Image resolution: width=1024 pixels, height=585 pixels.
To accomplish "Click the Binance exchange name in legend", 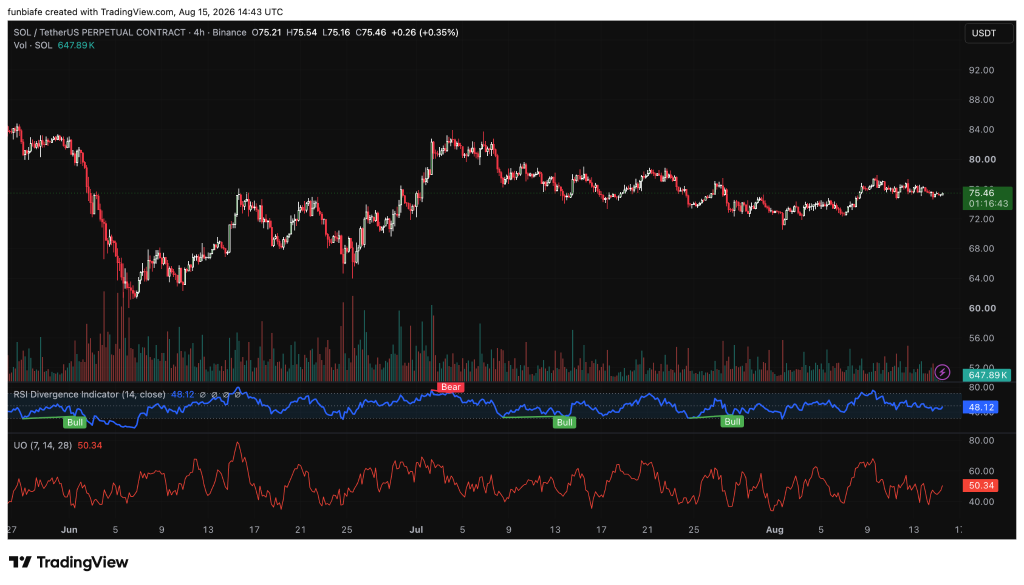I will tap(229, 32).
